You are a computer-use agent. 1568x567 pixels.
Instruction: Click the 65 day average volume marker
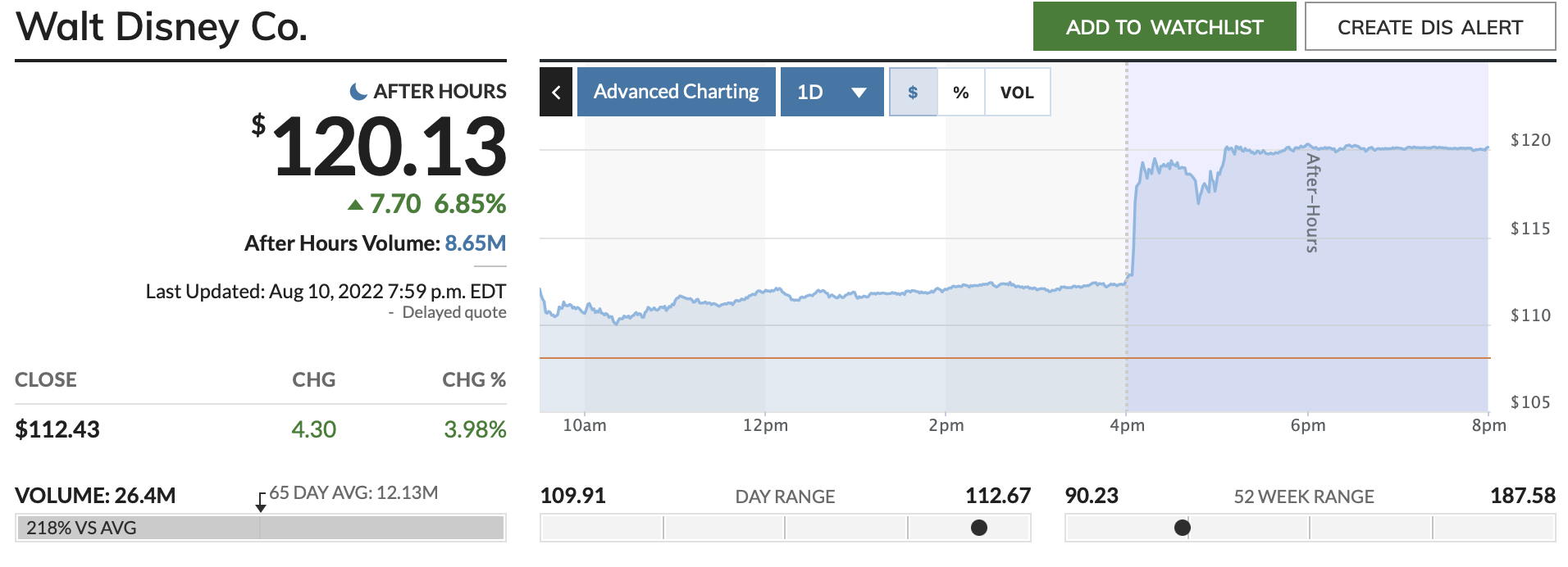261,503
